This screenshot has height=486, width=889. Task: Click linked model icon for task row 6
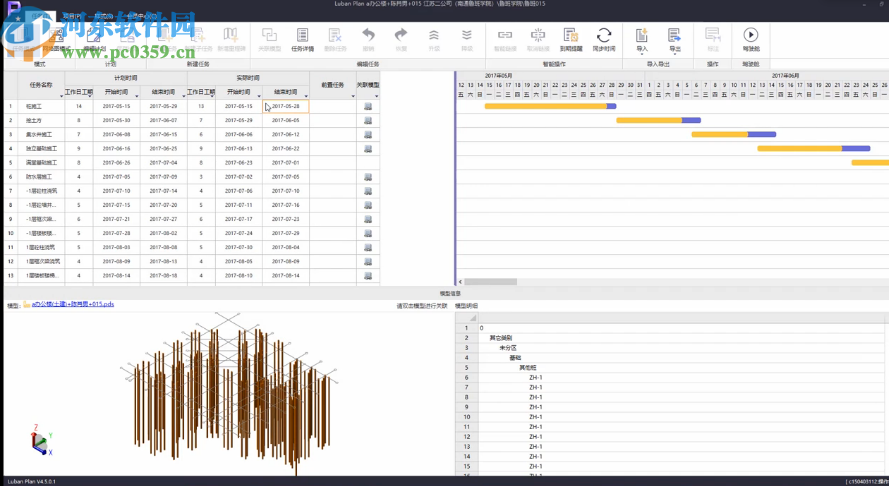tap(368, 177)
